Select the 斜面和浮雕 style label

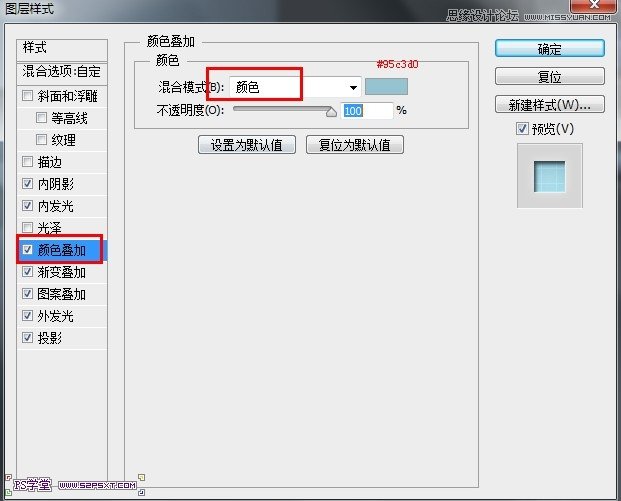67,96
